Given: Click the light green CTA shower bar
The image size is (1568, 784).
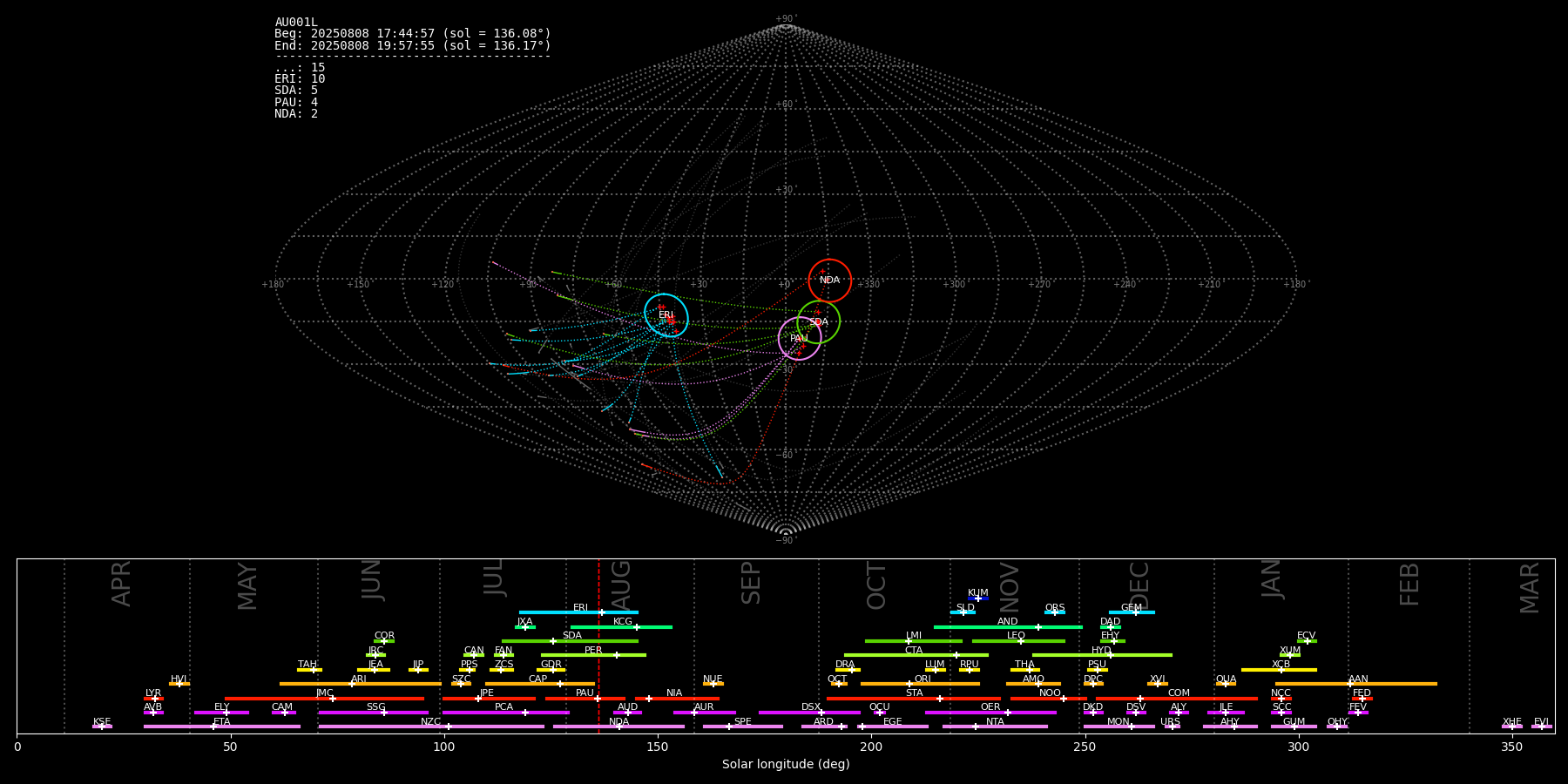Looking at the screenshot, I should [x=916, y=655].
